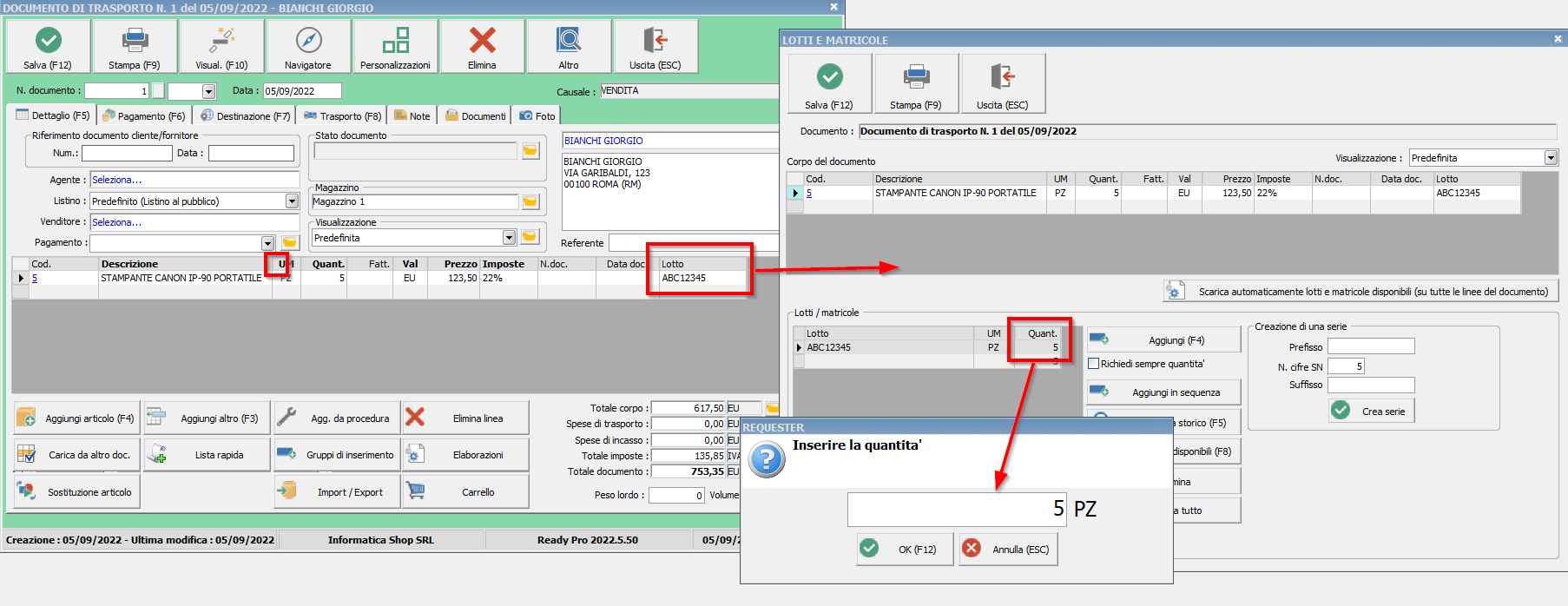The image size is (1568, 606).
Task: Open folder icon next to Stato documento
Action: 530,151
